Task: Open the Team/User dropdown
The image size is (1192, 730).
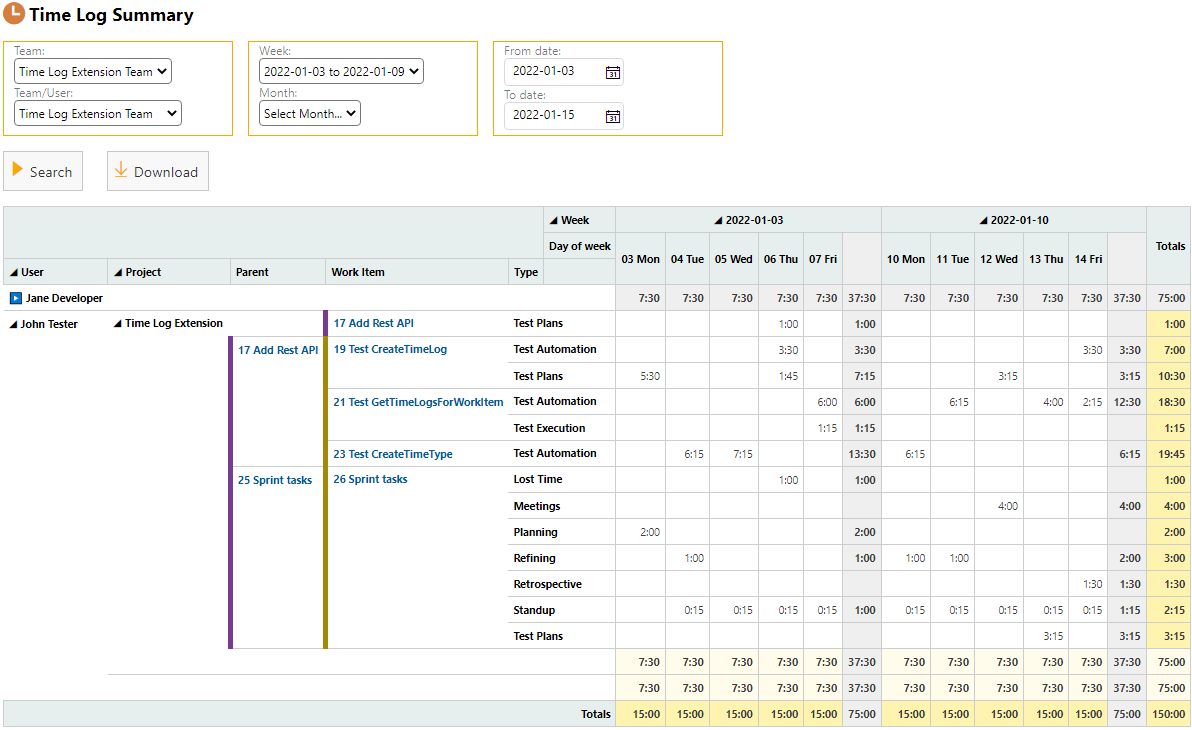Action: [x=97, y=114]
